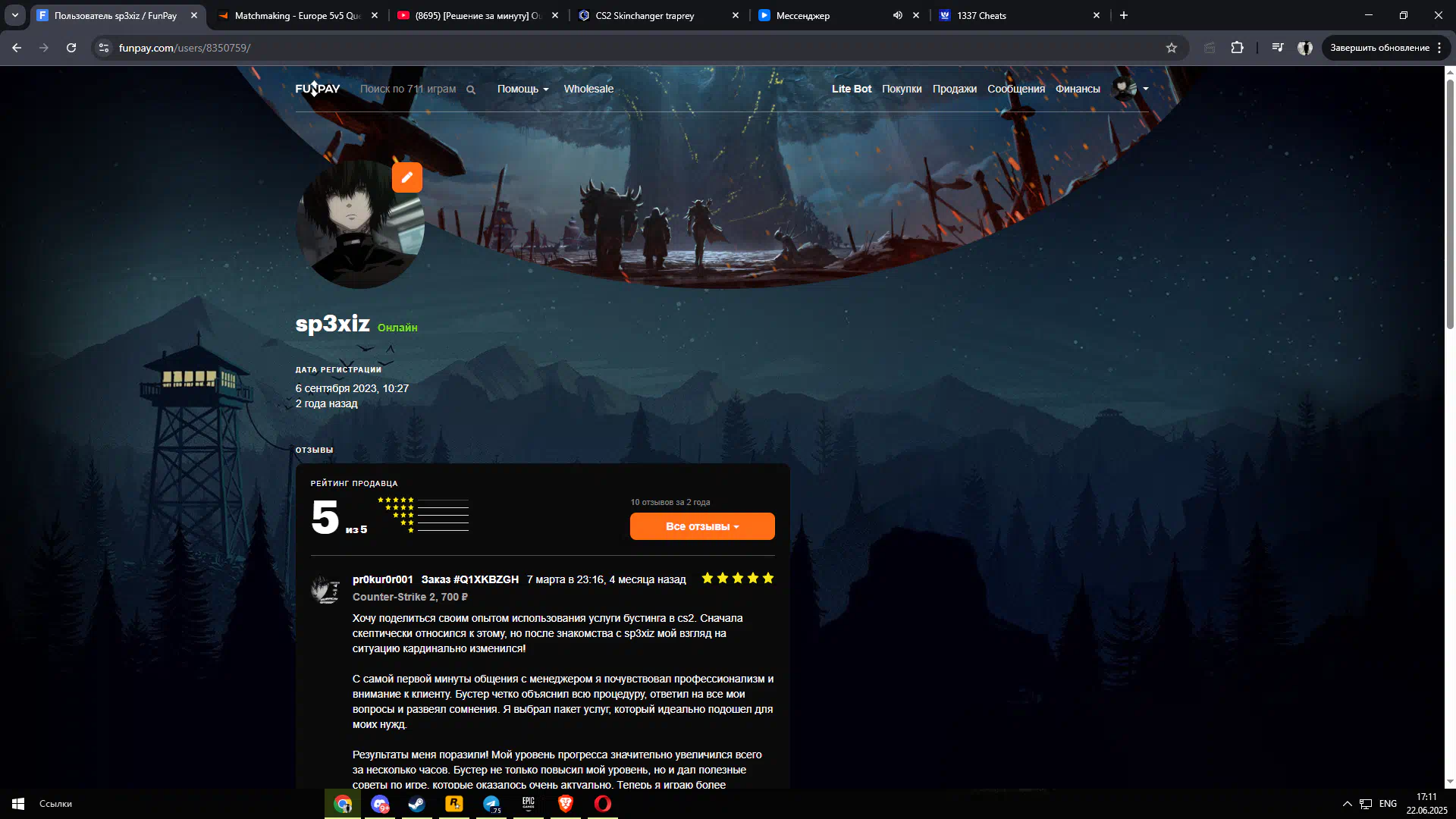Screen dimensions: 1456x819
Task: Open Brave browser from taskbar
Action: (x=566, y=804)
